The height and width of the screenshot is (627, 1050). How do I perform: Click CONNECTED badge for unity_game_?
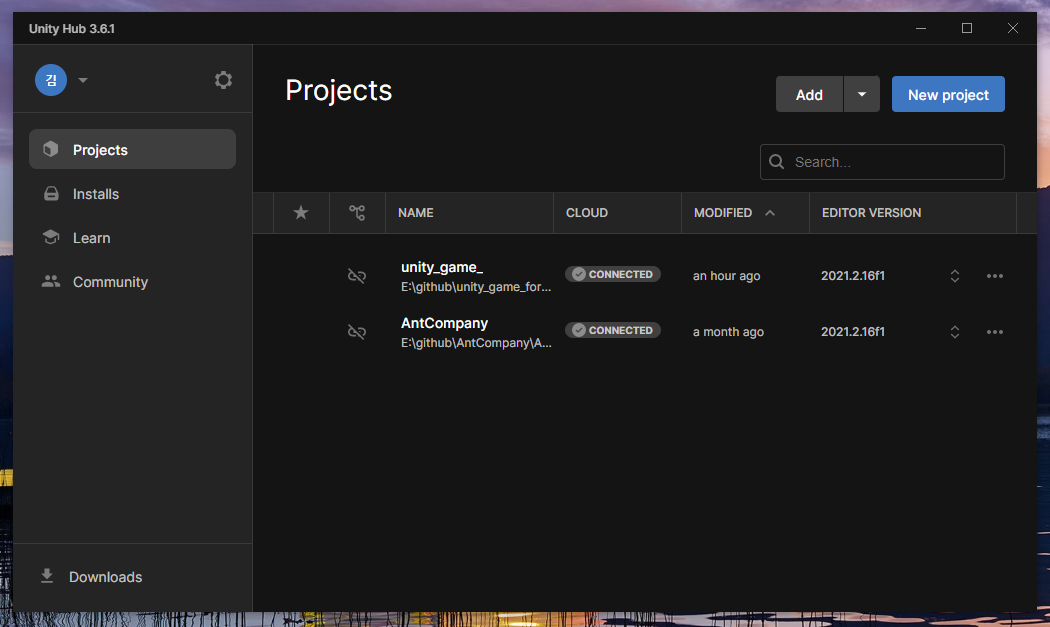click(613, 275)
